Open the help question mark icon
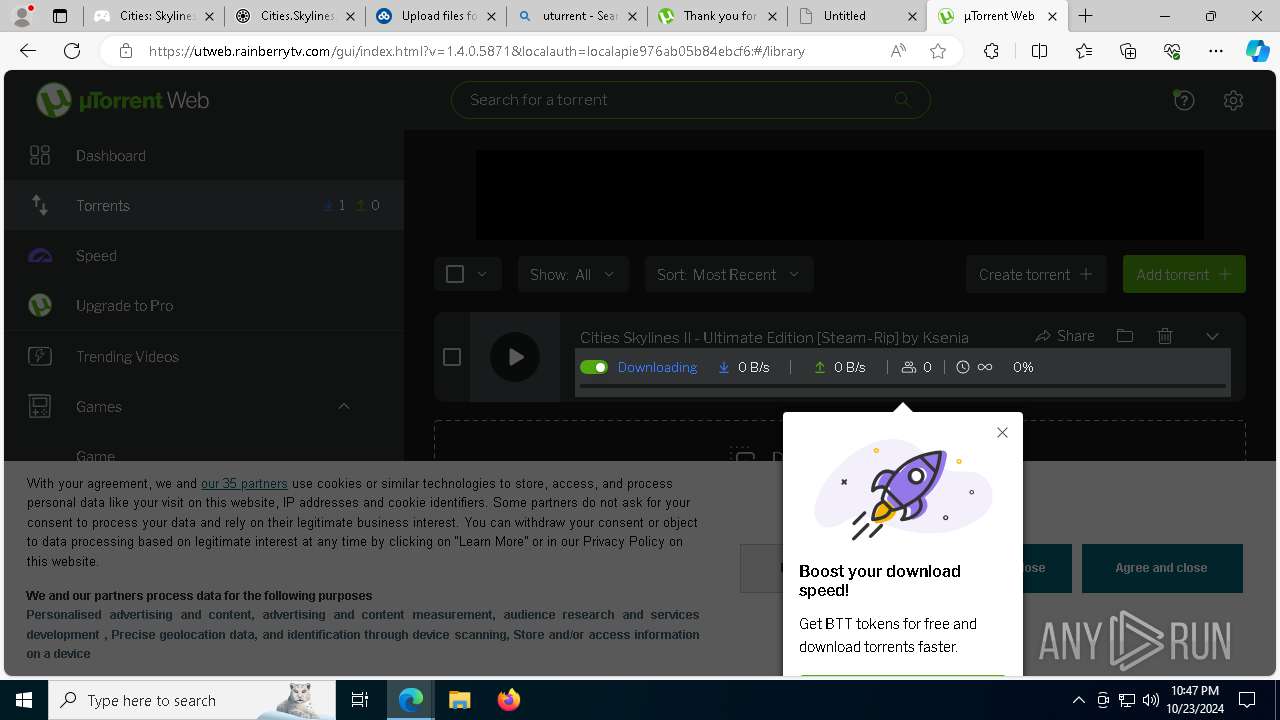Image resolution: width=1280 pixels, height=720 pixels. point(1184,100)
